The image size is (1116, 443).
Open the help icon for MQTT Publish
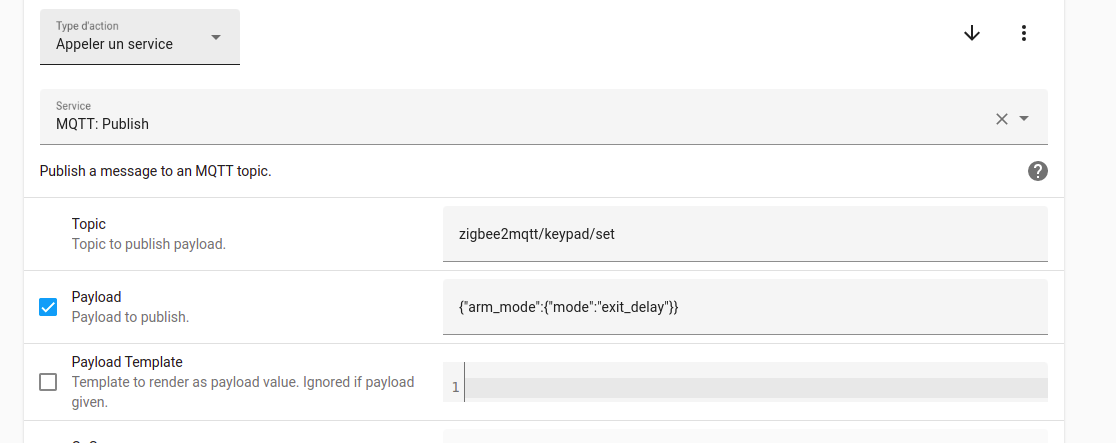click(1038, 171)
